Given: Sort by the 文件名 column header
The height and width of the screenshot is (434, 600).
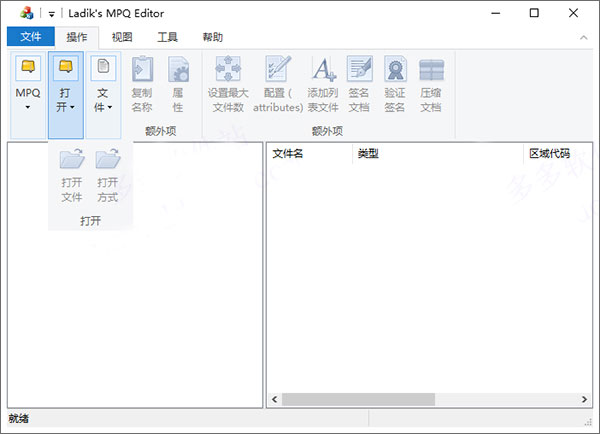Looking at the screenshot, I should click(309, 154).
